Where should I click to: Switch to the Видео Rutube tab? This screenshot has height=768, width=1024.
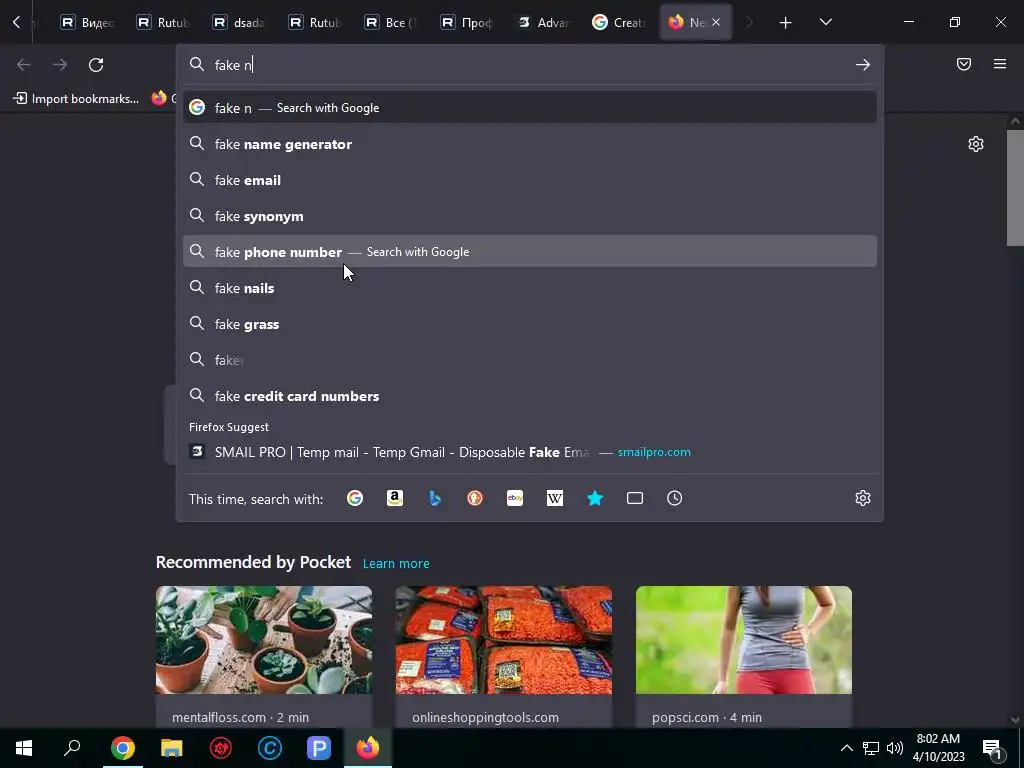[88, 23]
